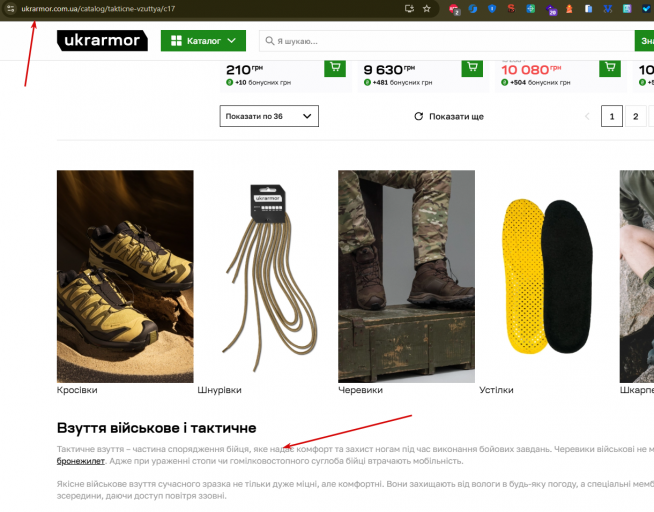Open the Каталог dropdown menu
This screenshot has height=512, width=654.
(203, 41)
